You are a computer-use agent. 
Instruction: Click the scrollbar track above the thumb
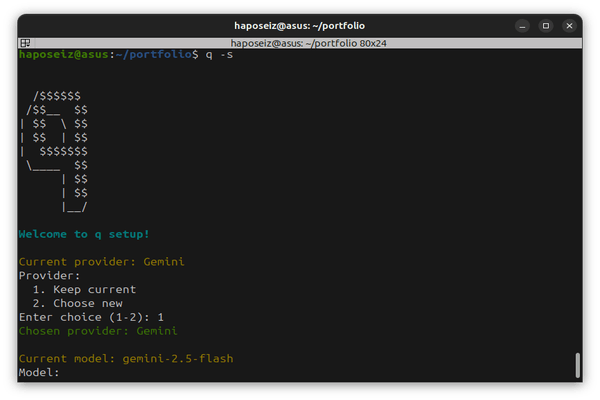click(x=577, y=200)
